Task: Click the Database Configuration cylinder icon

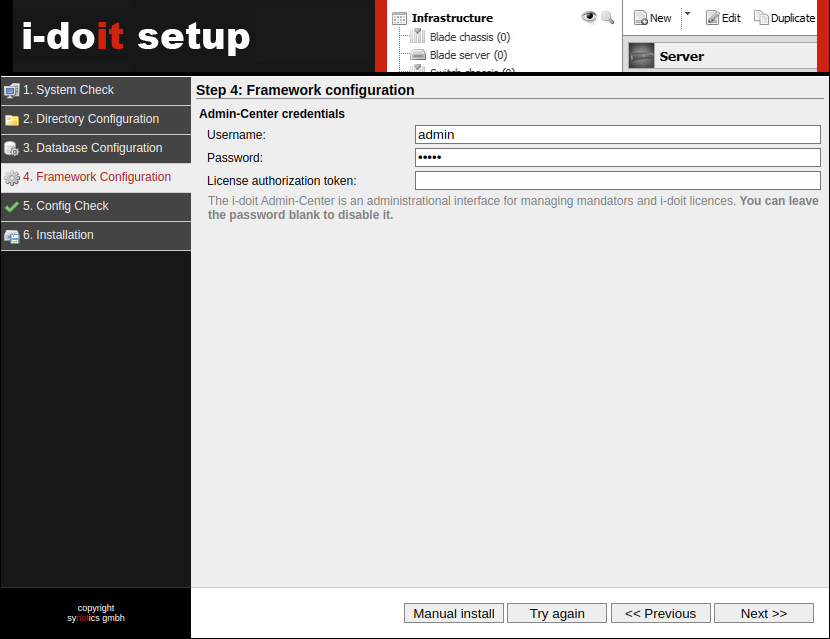Action: tap(12, 149)
